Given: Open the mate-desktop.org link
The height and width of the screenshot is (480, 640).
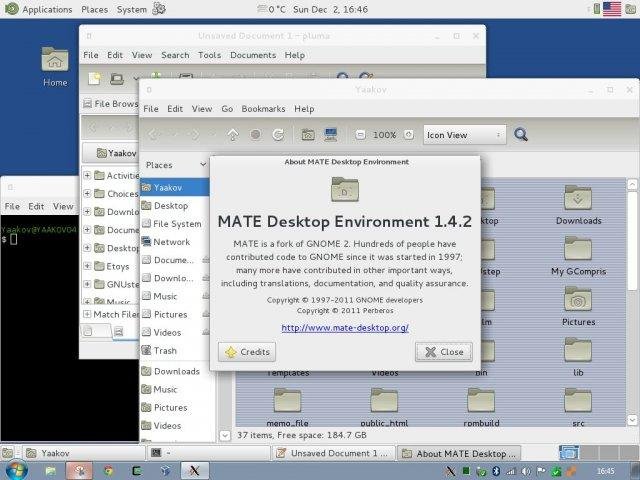Looking at the screenshot, I should [345, 328].
